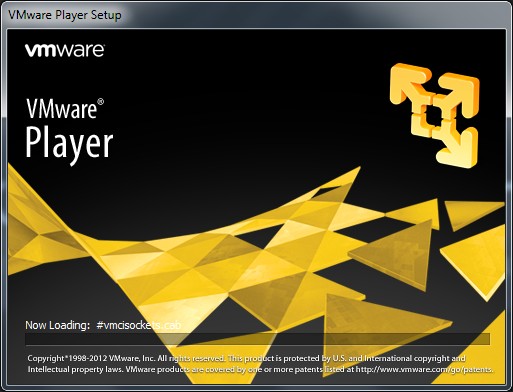Open the http://www.vmware.com/go/patents link text
Screen dimensions: 513x392
424,369
